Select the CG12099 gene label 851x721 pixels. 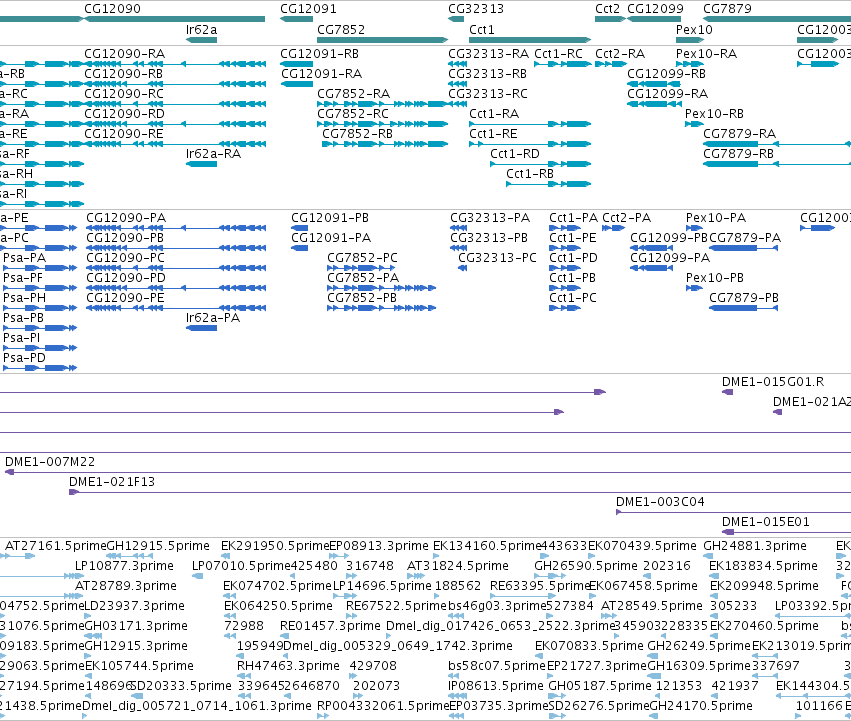pos(655,9)
